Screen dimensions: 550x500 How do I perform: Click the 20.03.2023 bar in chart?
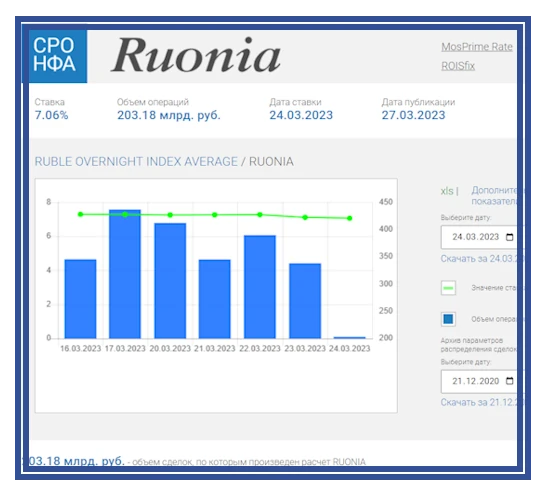(x=170, y=281)
